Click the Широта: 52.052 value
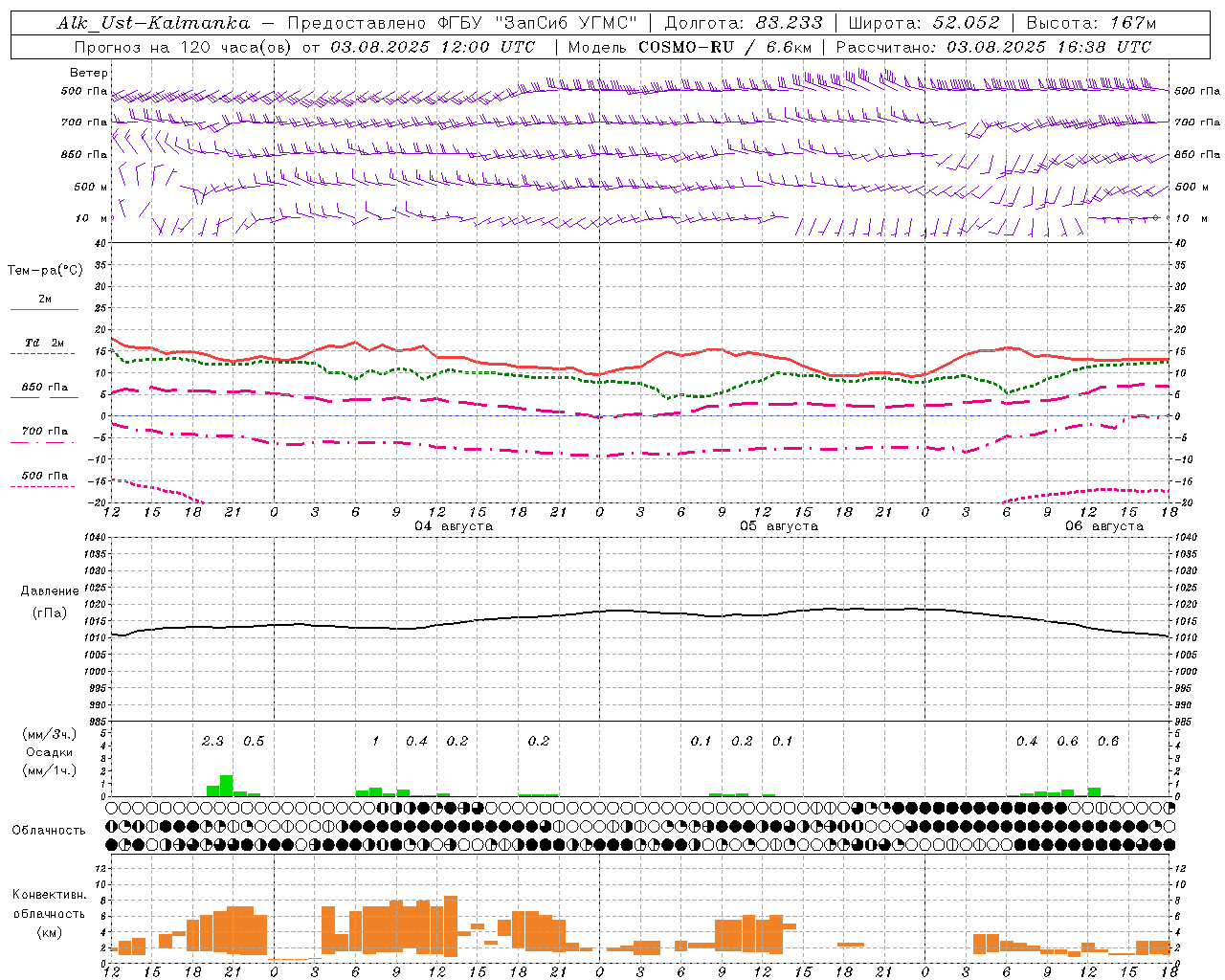The image size is (1225, 980). tap(924, 23)
